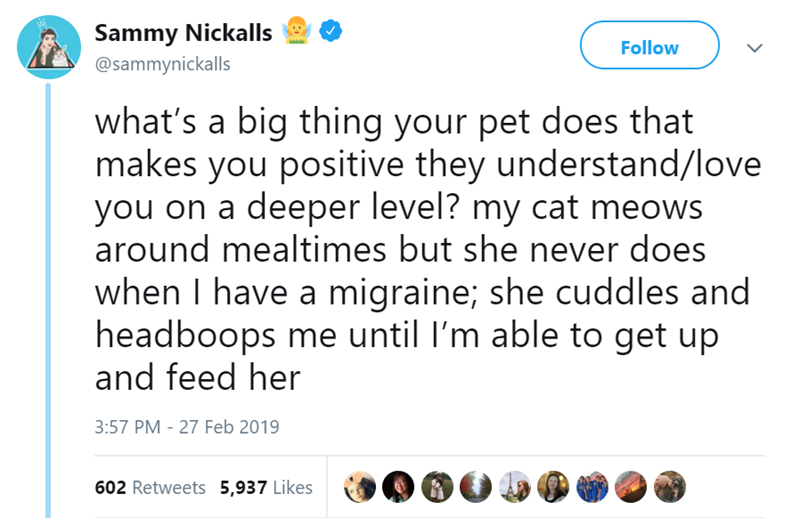This screenshot has height=518, width=800.
Task: Open the tweet options chevron menu
Action: 756,47
